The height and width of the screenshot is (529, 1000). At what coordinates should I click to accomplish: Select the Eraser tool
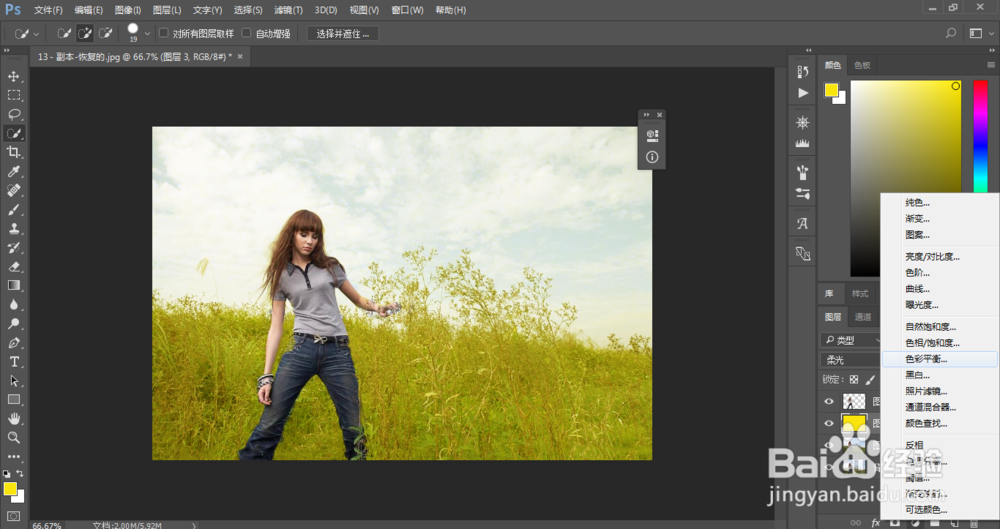[x=13, y=267]
